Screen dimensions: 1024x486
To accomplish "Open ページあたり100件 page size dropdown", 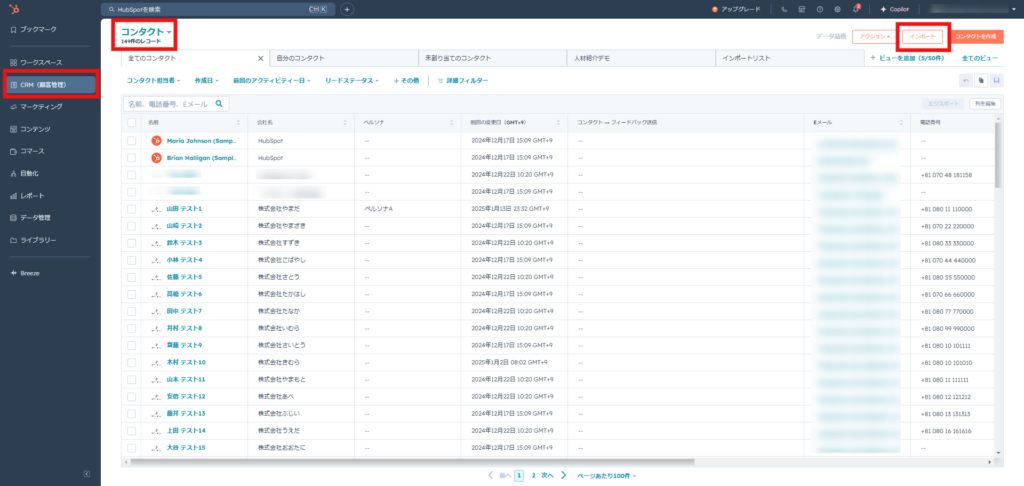I will tap(606, 476).
